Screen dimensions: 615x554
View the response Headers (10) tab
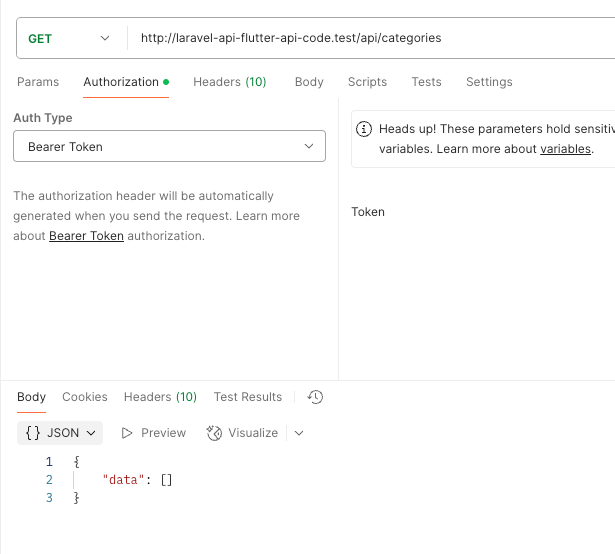coord(160,397)
